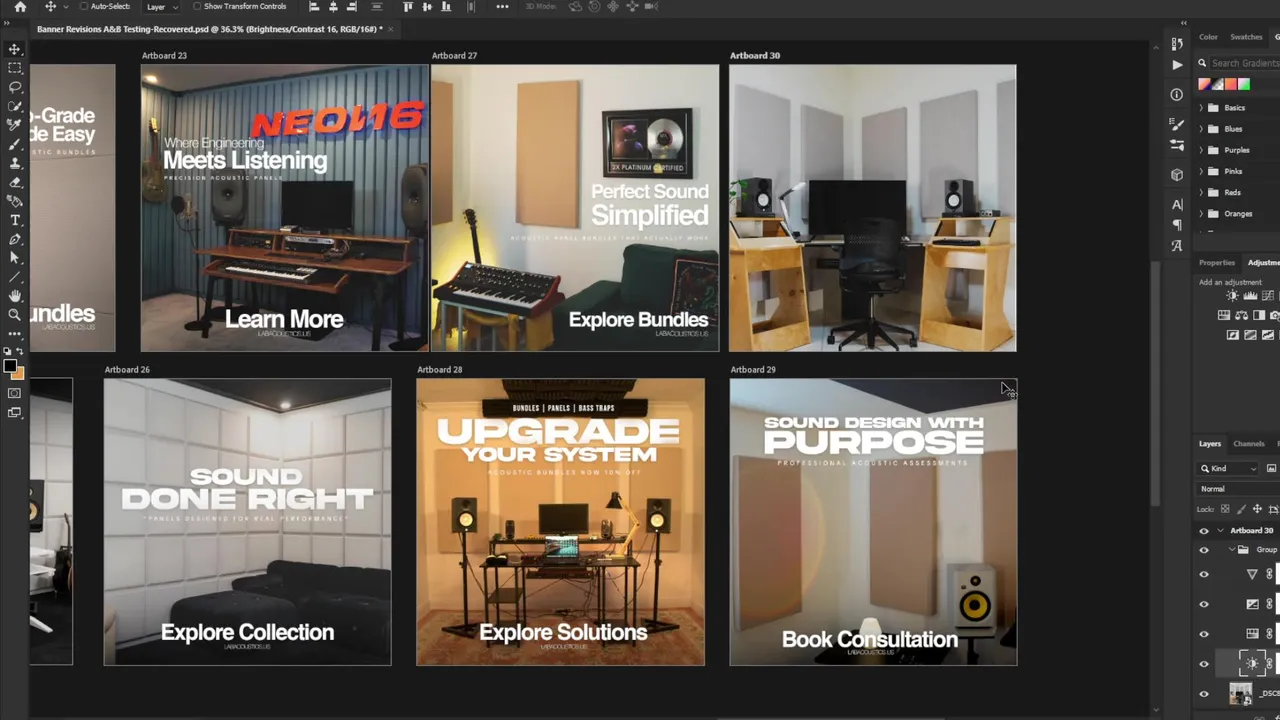Open the Info panel icon
This screenshot has width=1280, height=720.
coord(1177,94)
